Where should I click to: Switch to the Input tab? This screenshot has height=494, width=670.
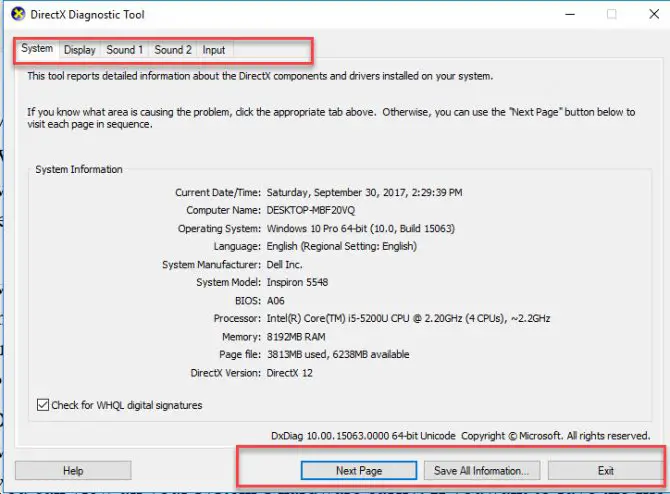(x=214, y=50)
